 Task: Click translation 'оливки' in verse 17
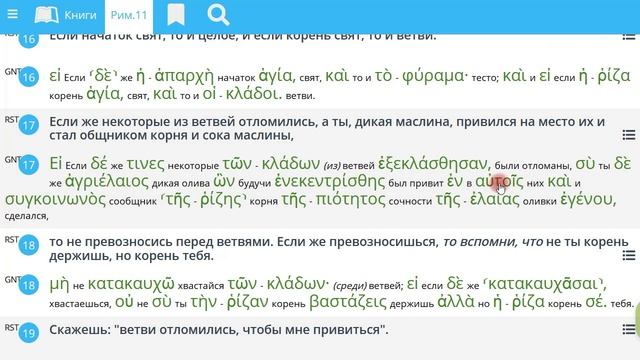540,201
